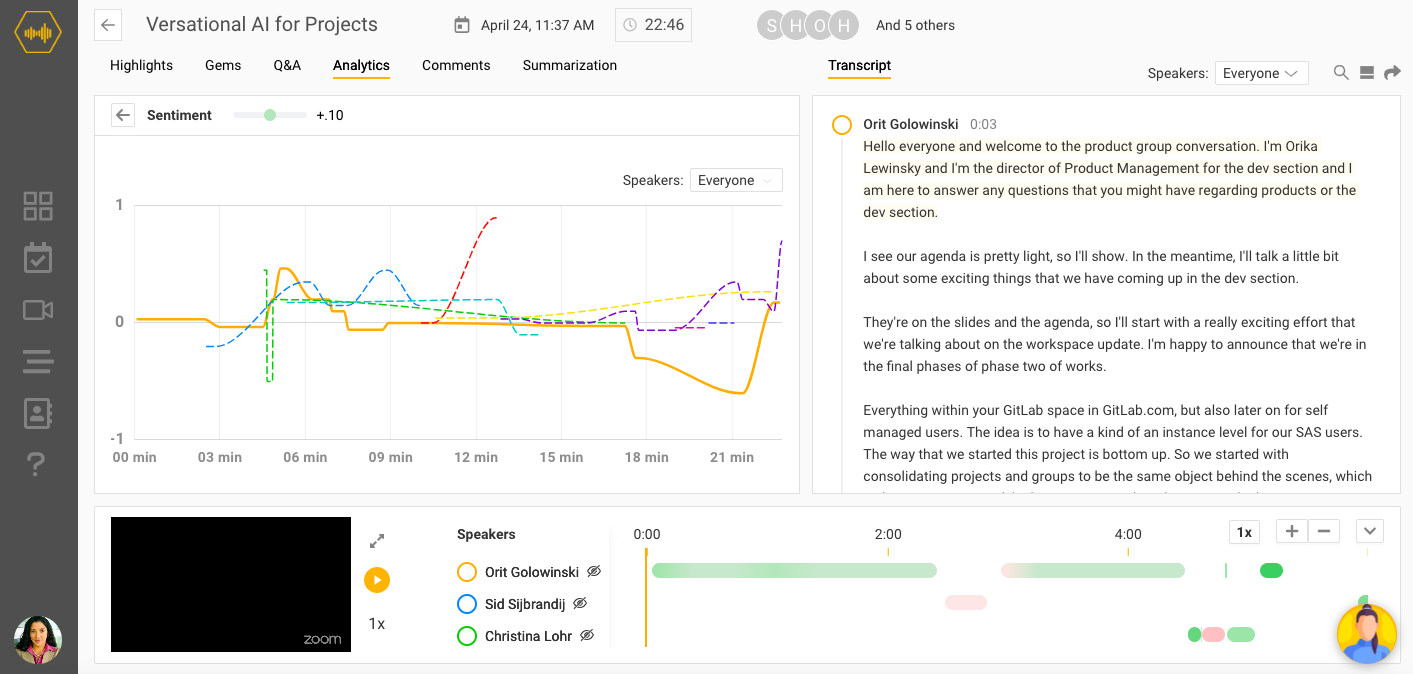Image resolution: width=1413 pixels, height=674 pixels.
Task: Click Orit's first long green speech segment
Action: [794, 571]
